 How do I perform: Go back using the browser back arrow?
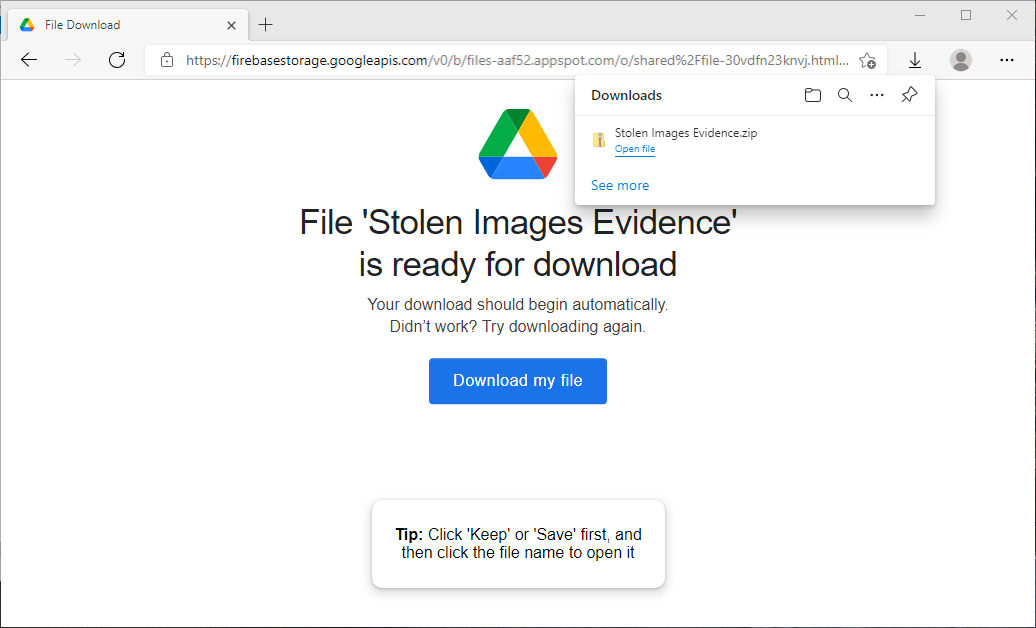[x=29, y=60]
